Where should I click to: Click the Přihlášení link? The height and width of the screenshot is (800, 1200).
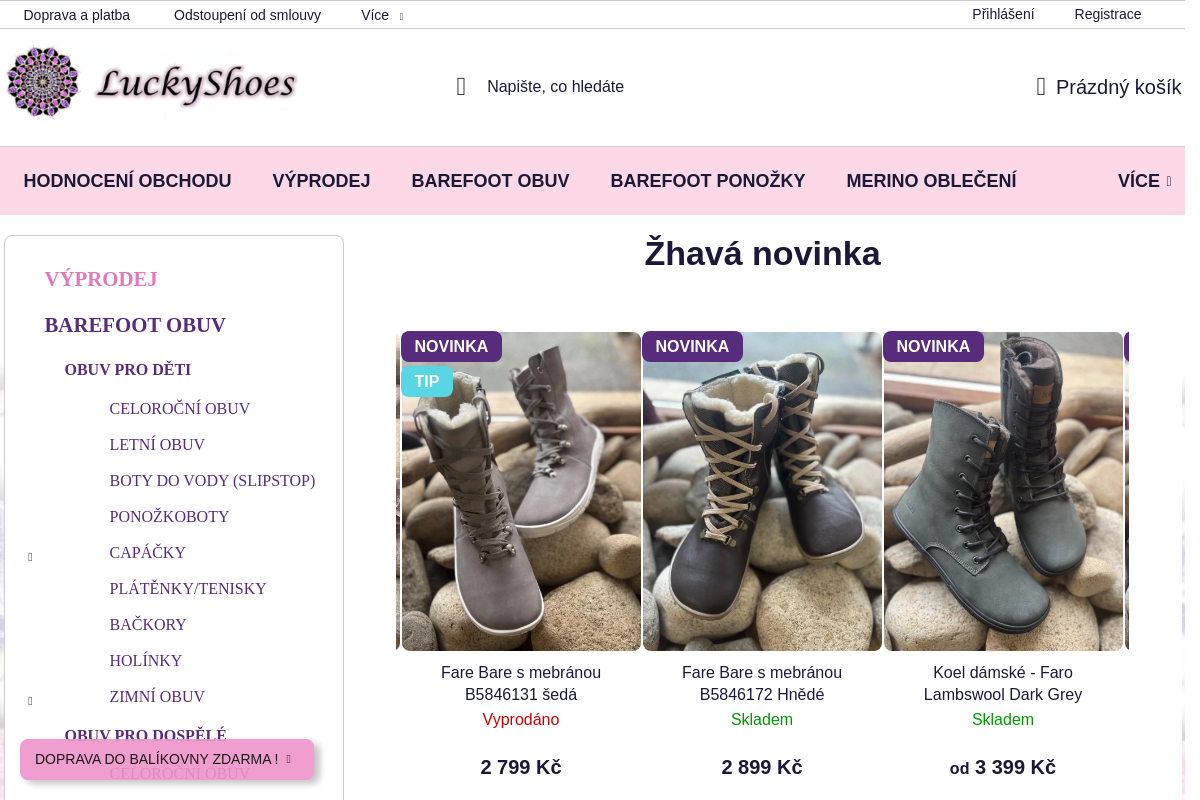[x=1003, y=14]
